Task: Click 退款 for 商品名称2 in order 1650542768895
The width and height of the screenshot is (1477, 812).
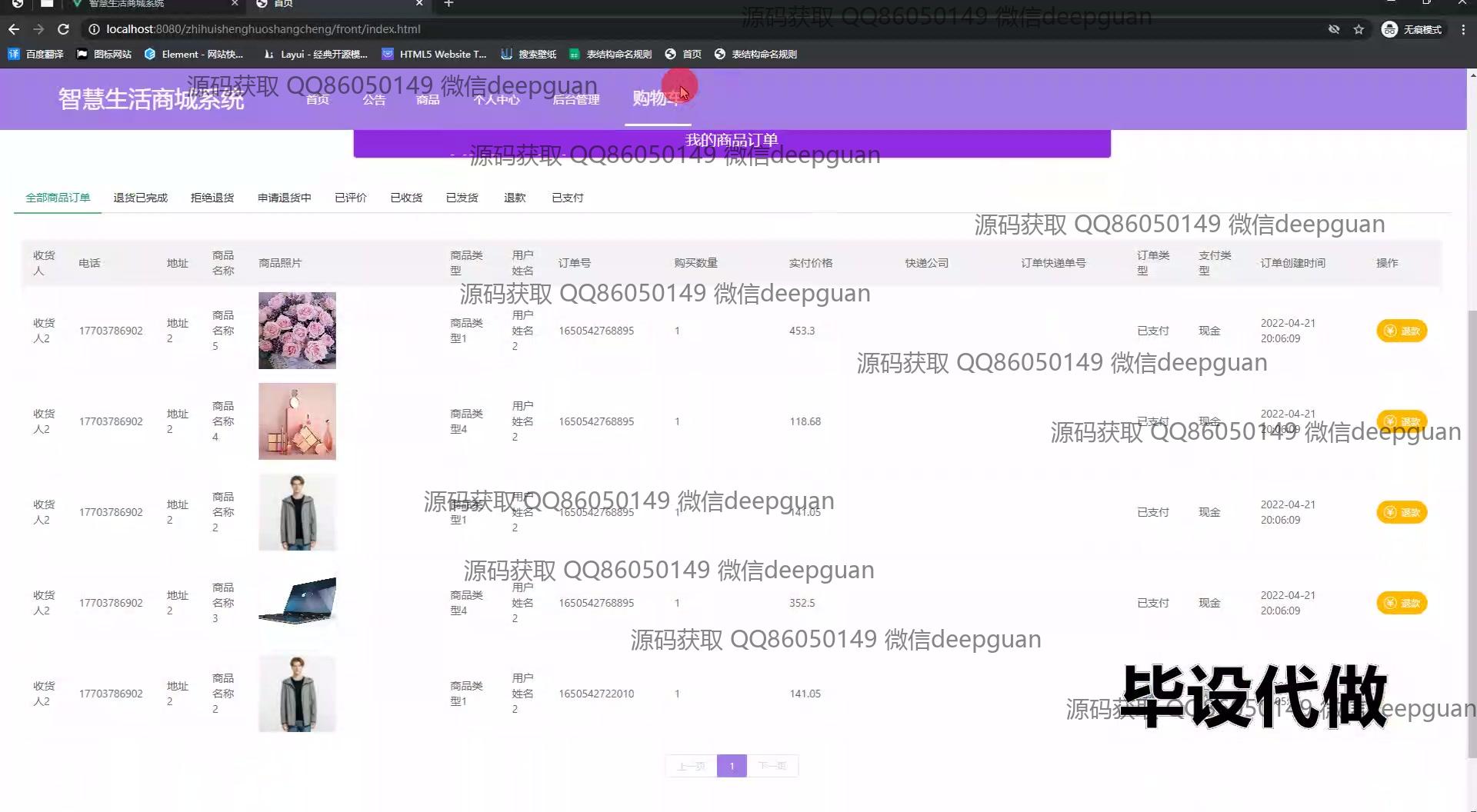Action: pos(1402,512)
